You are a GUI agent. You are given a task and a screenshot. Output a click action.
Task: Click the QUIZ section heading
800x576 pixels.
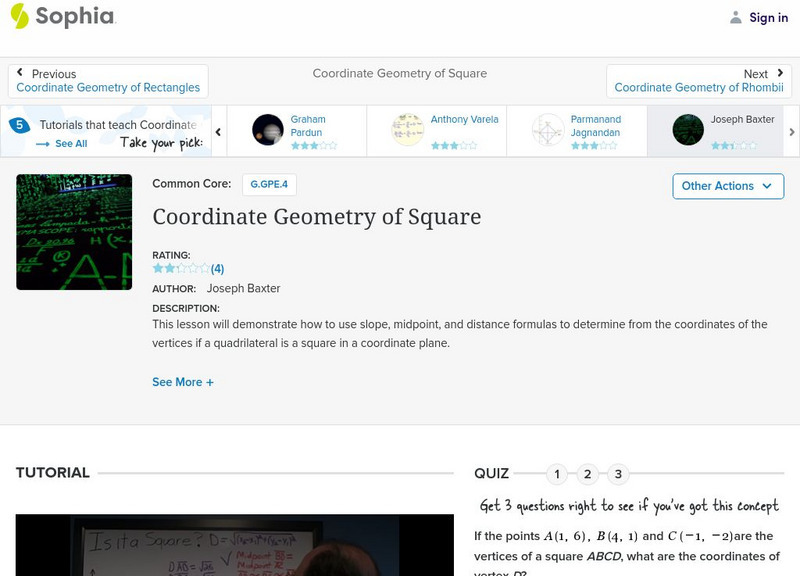coord(491,473)
